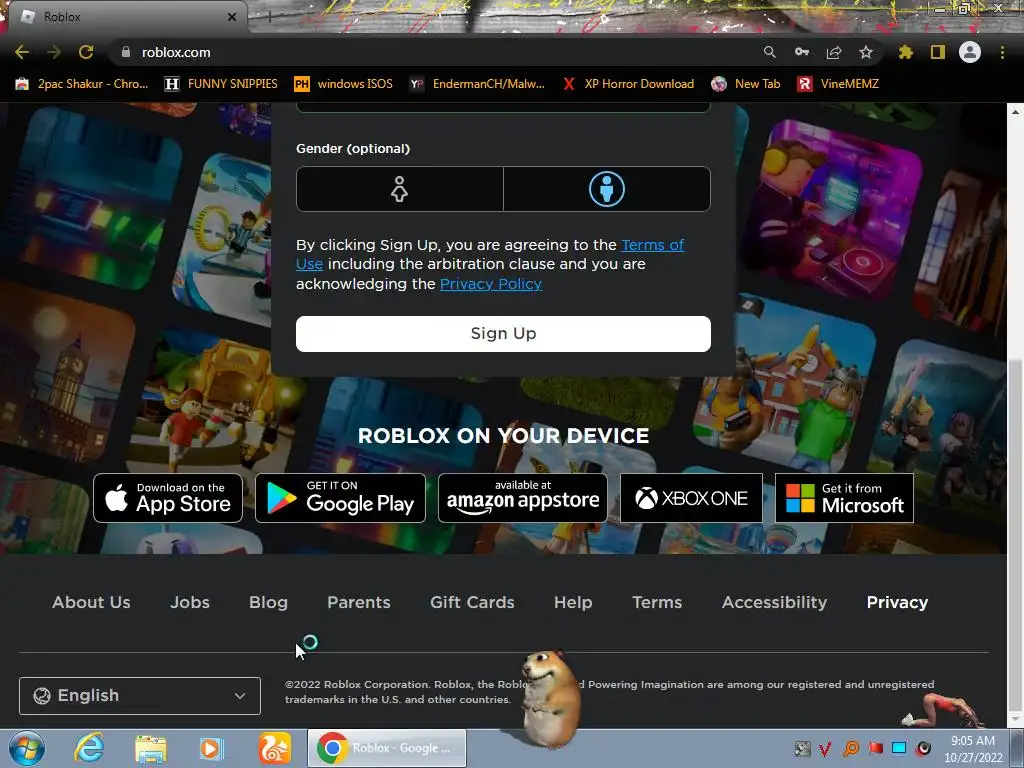Reload the Roblox page
Viewport: 1024px width, 768px height.
click(x=86, y=52)
